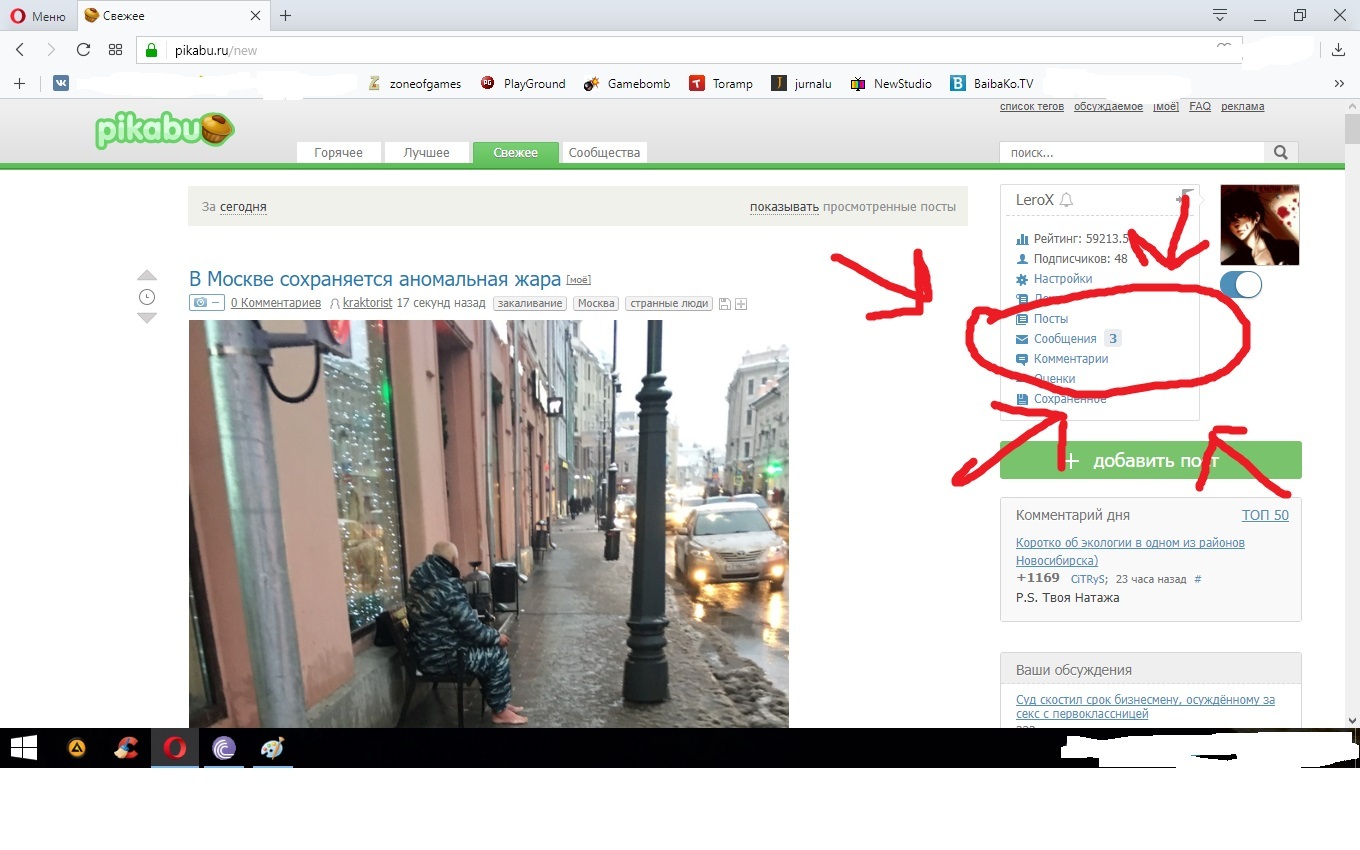Open Сообщения with 3 unread

pyautogui.click(x=1067, y=339)
